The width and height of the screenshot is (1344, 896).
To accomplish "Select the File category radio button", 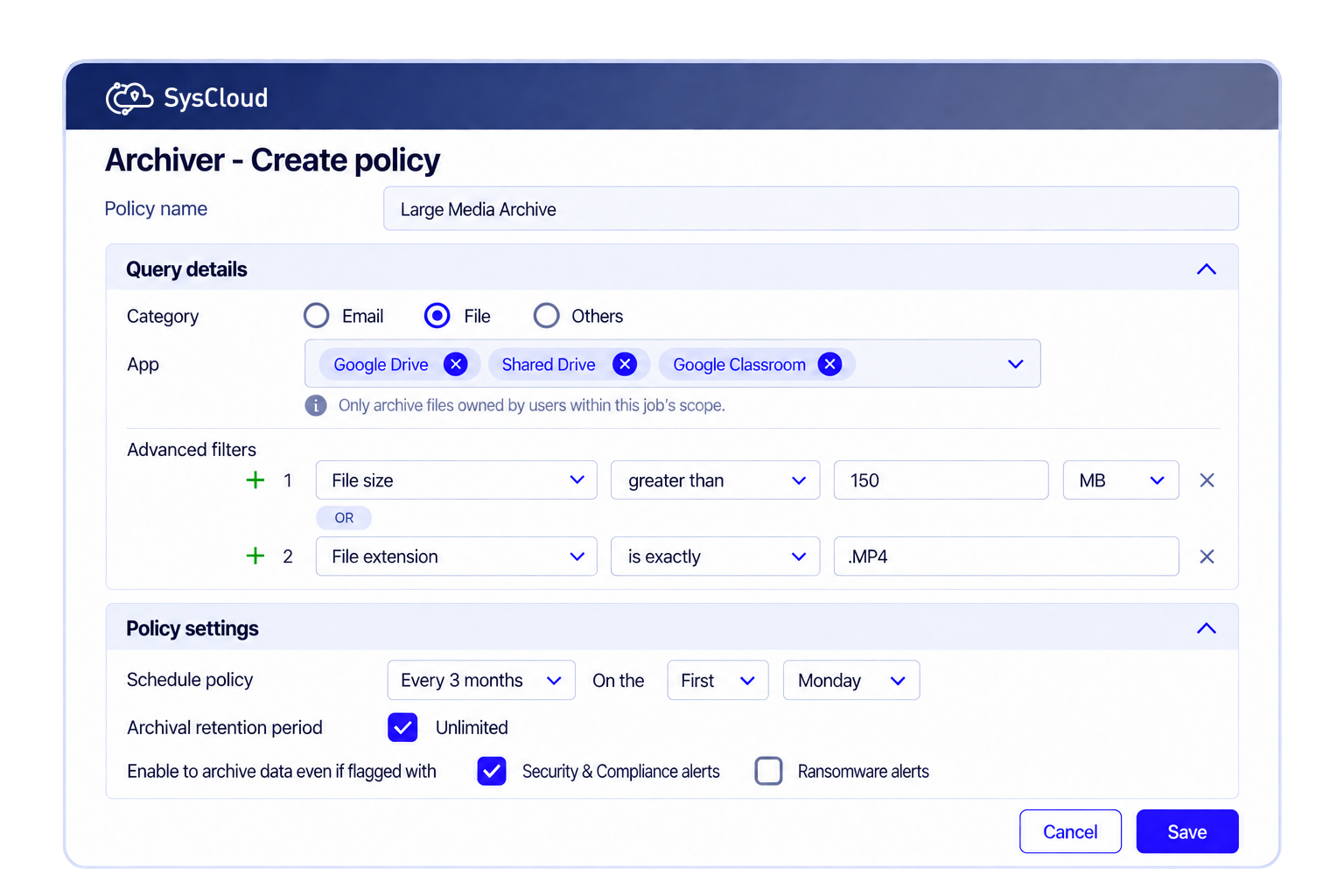I will (437, 315).
